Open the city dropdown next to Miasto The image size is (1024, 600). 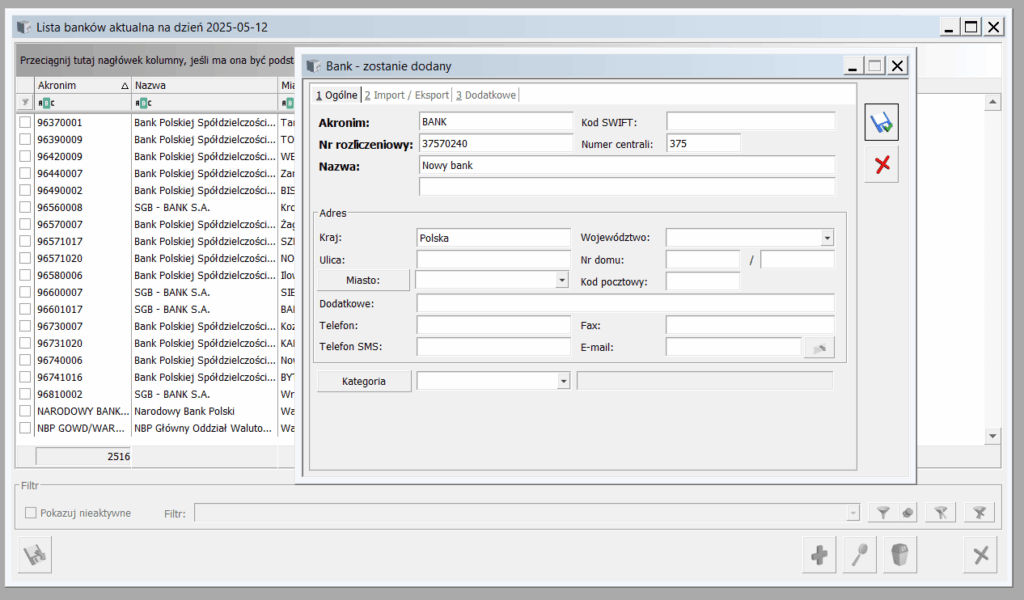[x=562, y=281]
